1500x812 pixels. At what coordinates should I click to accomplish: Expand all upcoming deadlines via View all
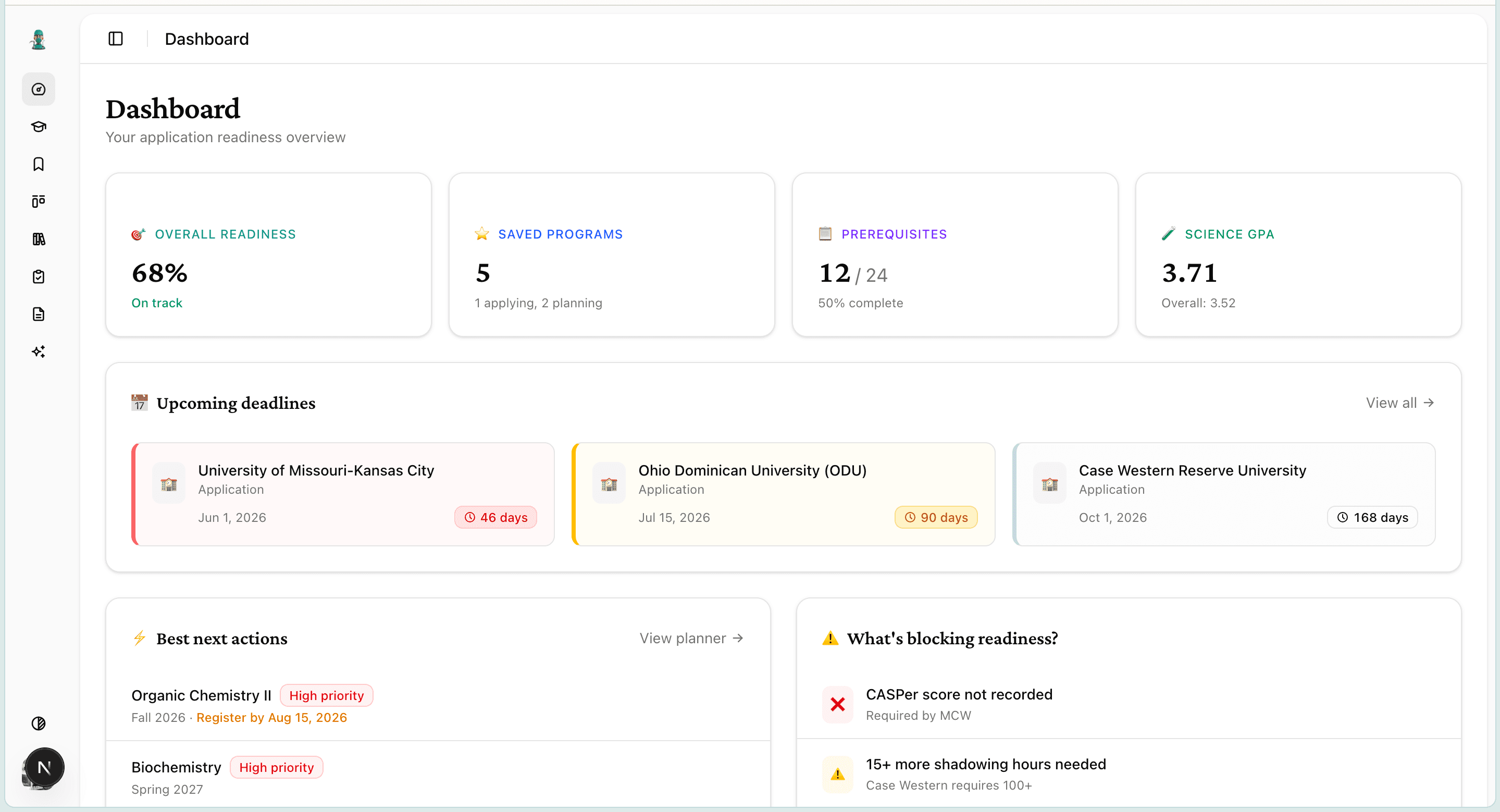1400,402
